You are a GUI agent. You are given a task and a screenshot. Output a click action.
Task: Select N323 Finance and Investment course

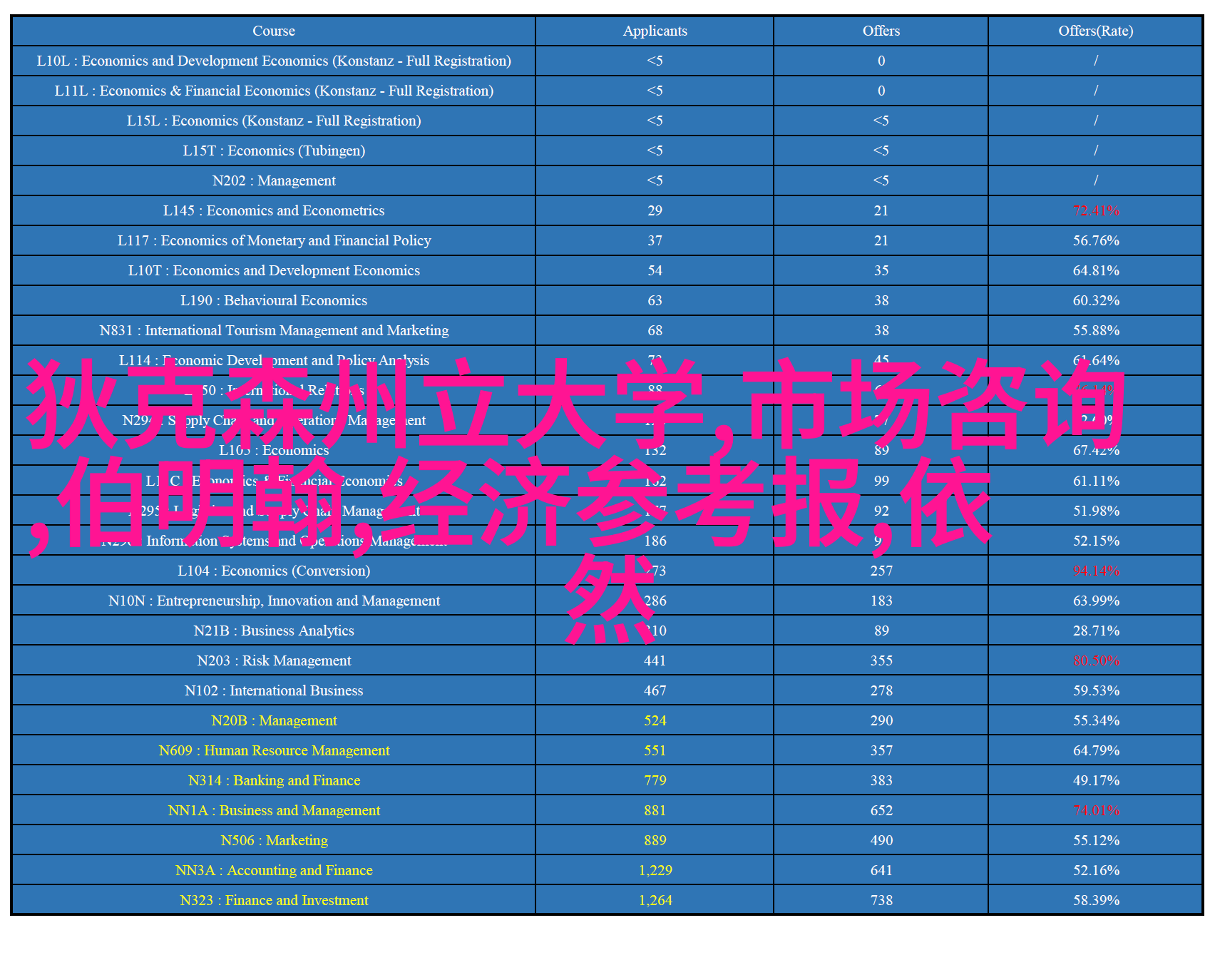tap(274, 900)
